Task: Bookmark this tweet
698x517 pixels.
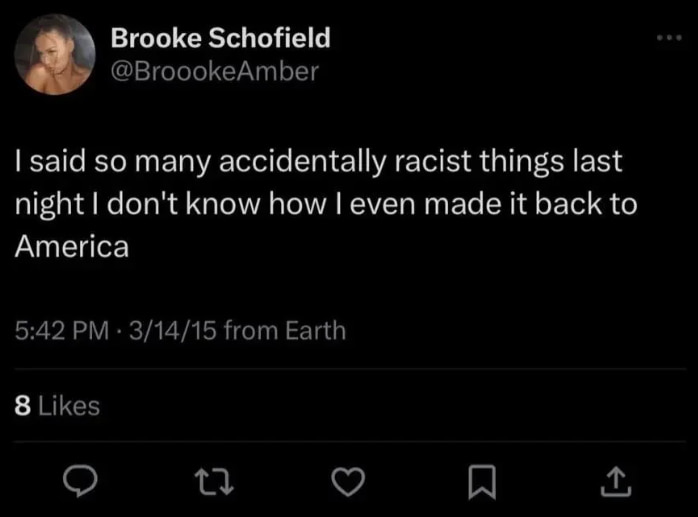Action: [x=480, y=482]
